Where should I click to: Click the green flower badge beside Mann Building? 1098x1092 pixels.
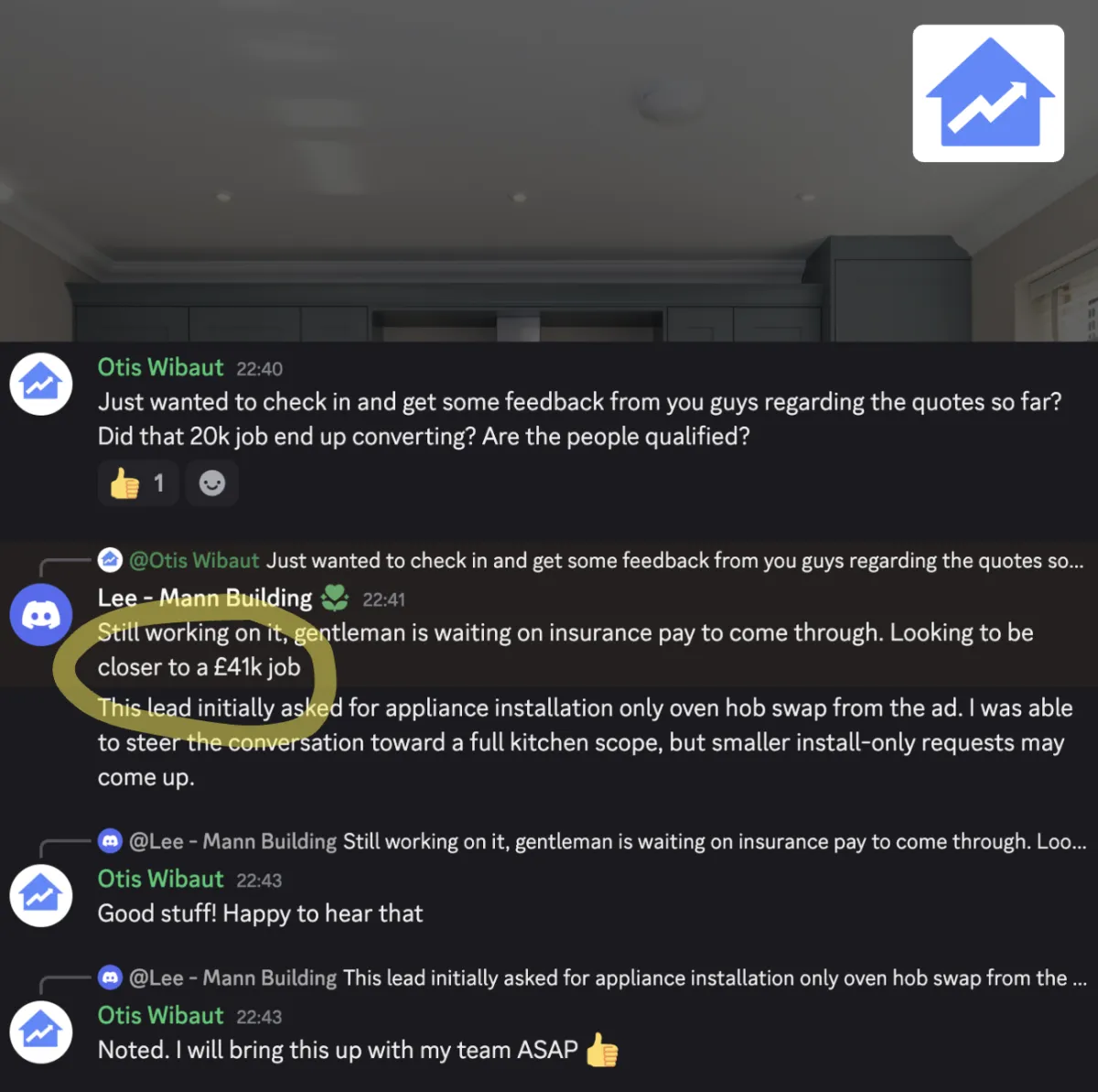(335, 599)
